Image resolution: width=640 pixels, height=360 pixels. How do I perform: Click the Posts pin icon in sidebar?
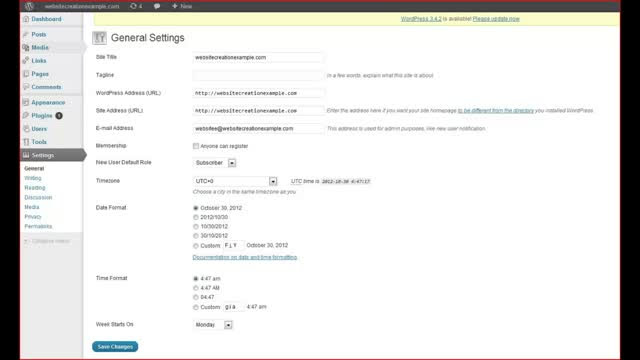[x=26, y=35]
